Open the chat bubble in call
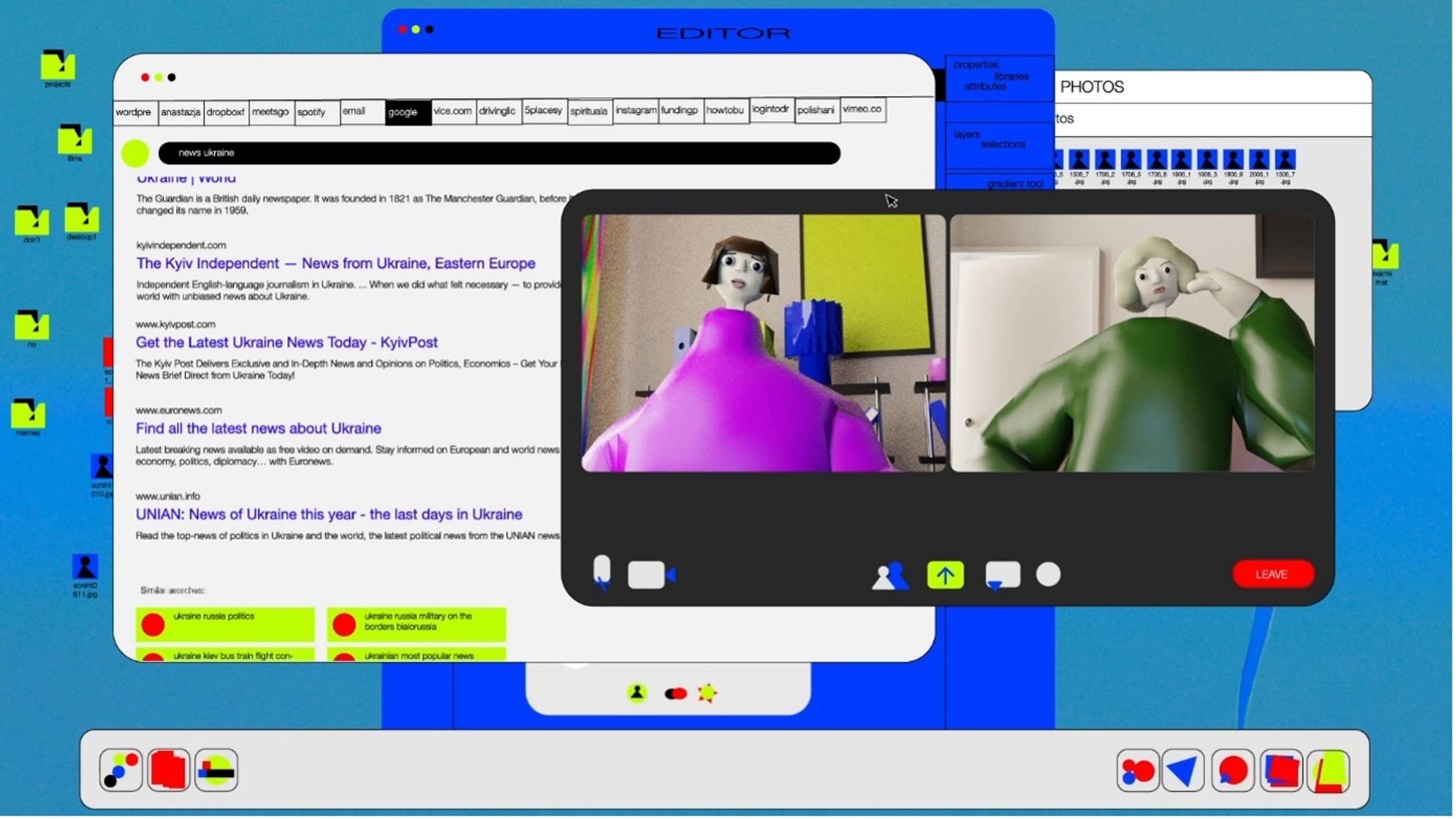This screenshot has width=1456, height=819. pos(1002,574)
